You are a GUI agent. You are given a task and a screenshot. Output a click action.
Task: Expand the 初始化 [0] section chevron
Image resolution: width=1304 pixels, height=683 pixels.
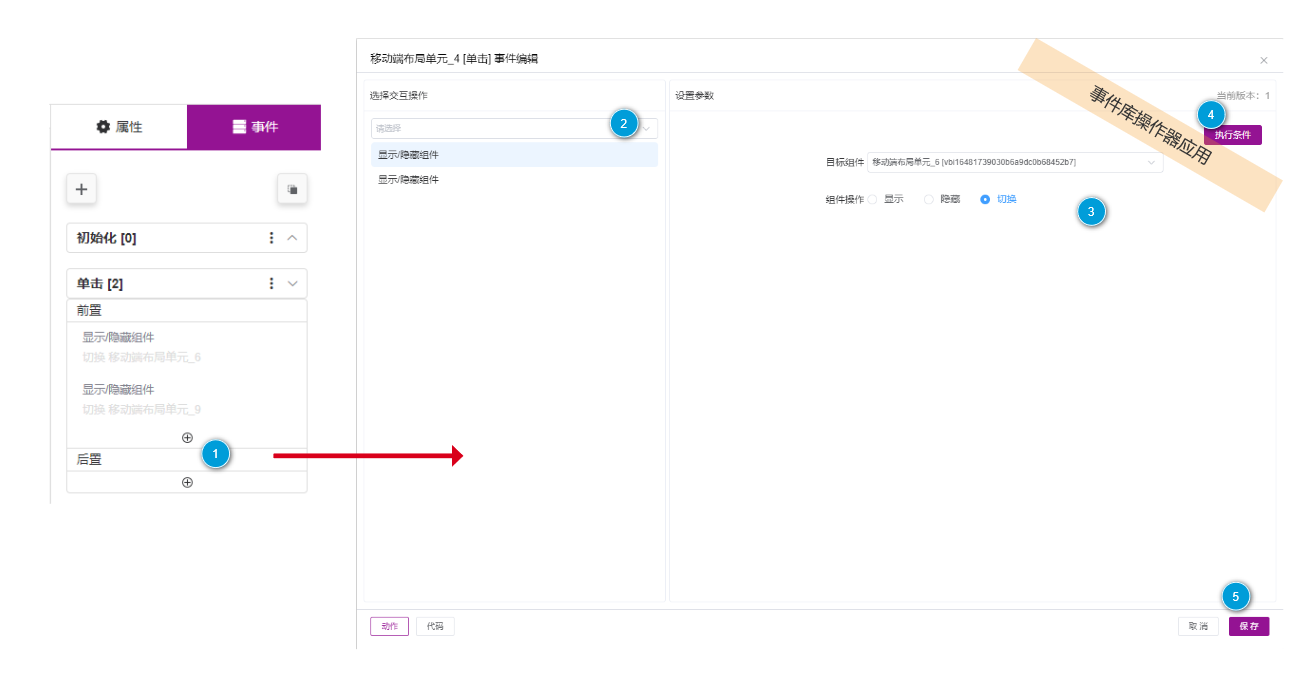point(293,238)
